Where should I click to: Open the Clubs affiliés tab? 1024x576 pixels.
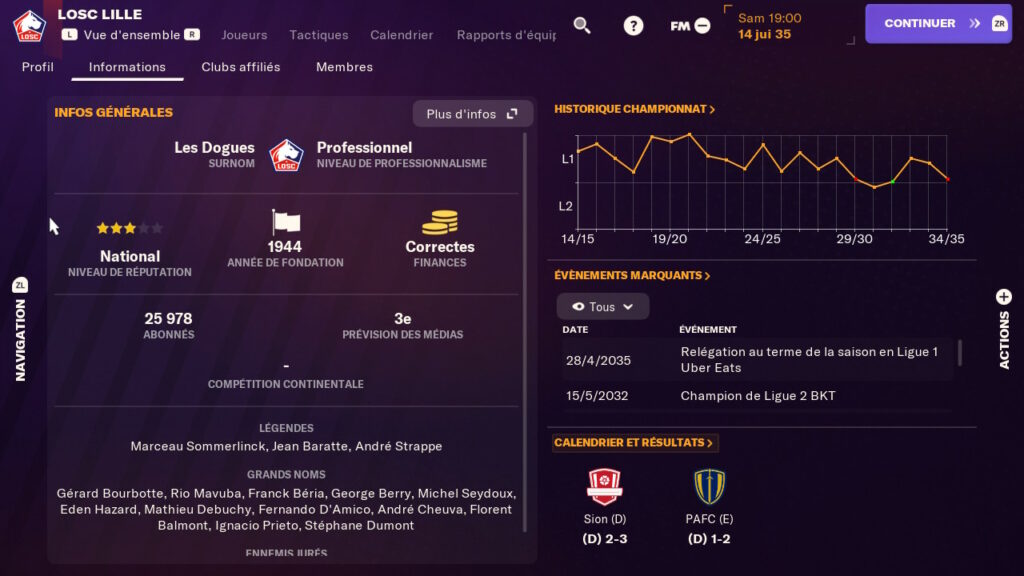(241, 67)
